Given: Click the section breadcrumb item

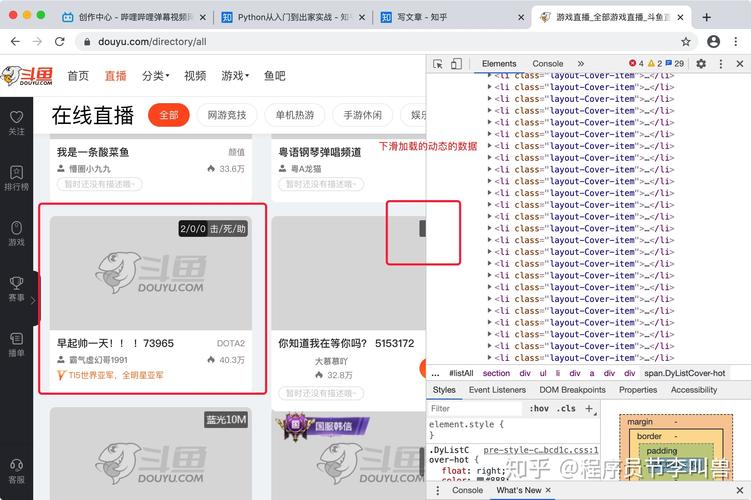Looking at the screenshot, I should point(496,374).
